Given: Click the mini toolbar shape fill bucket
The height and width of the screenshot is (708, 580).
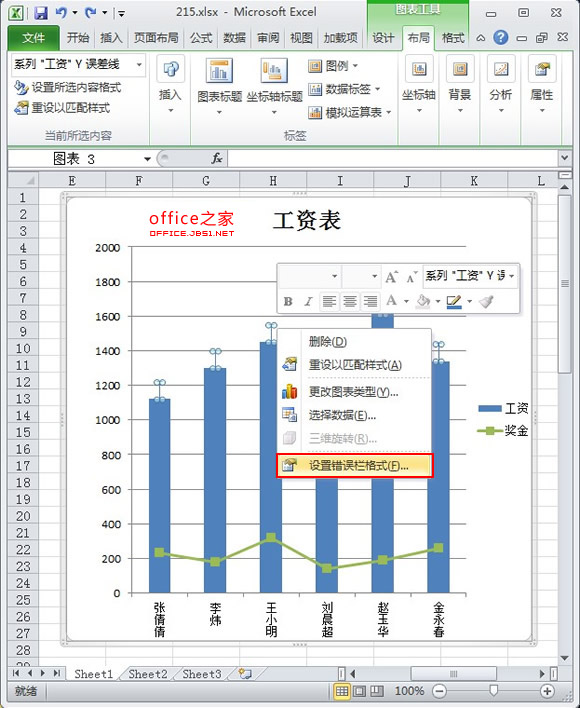Looking at the screenshot, I should [423, 301].
